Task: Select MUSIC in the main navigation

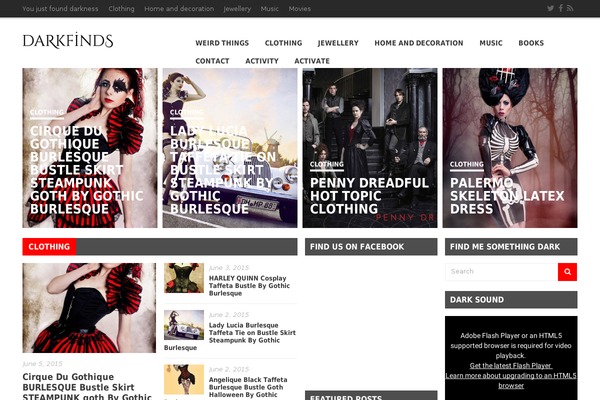Action: (x=491, y=43)
